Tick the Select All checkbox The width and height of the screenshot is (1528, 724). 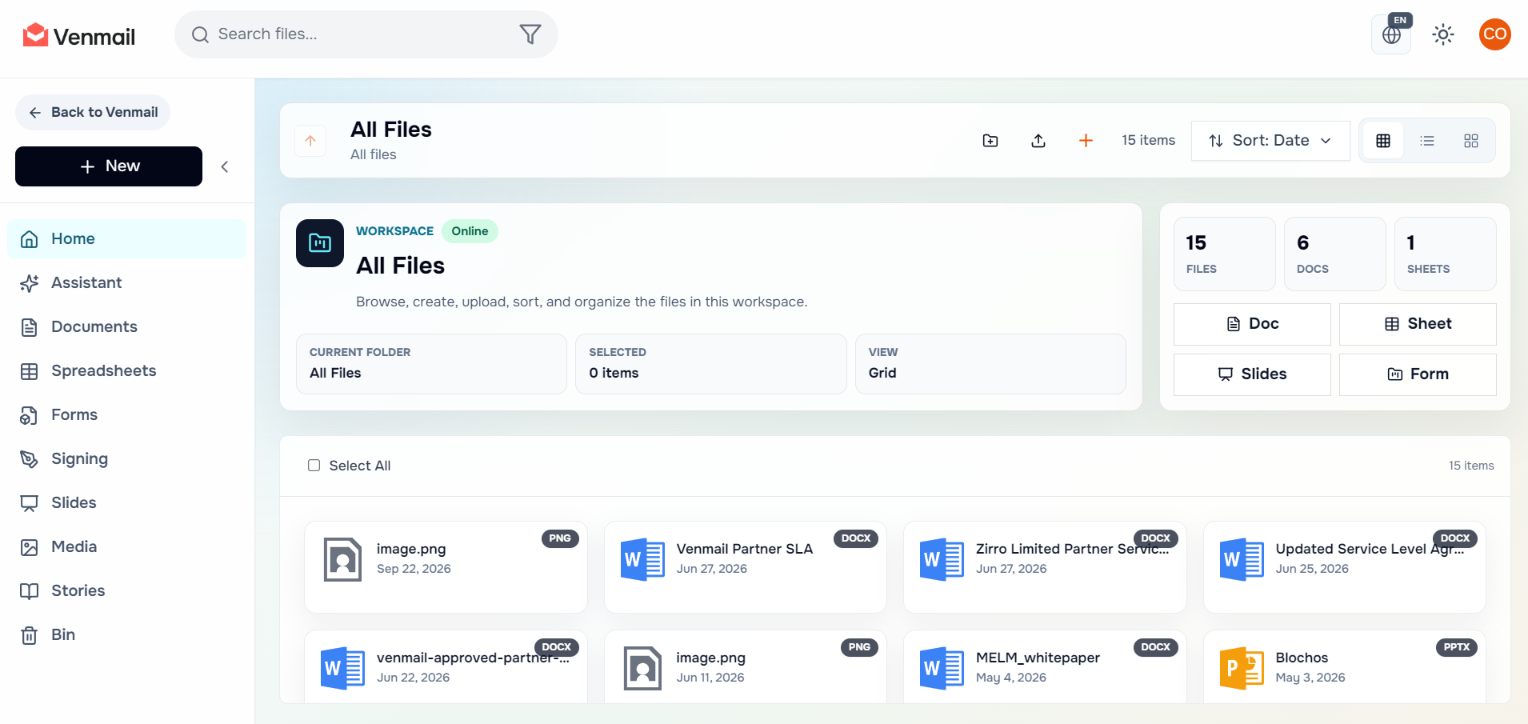(x=314, y=466)
